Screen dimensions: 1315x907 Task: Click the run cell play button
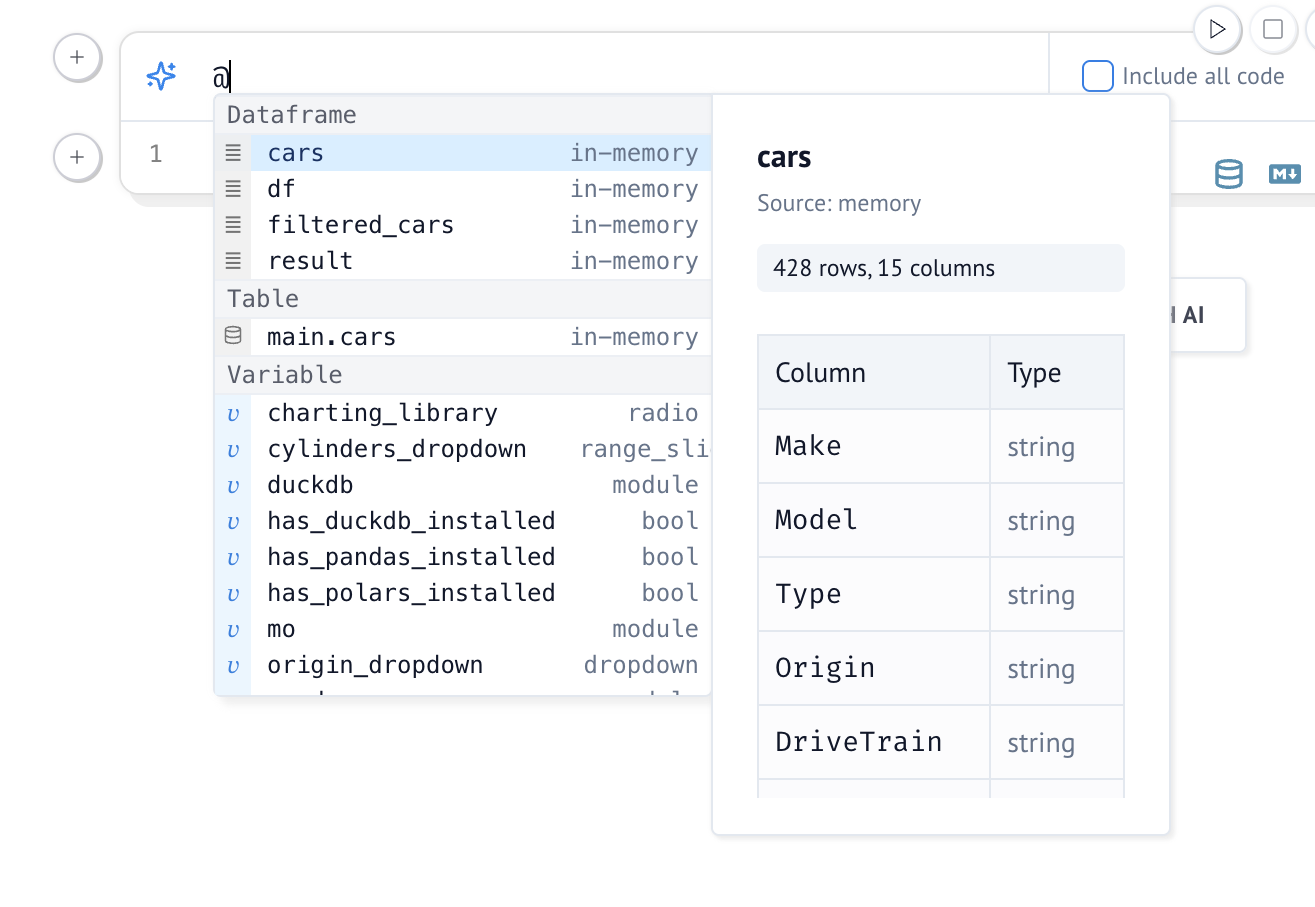point(1217,29)
